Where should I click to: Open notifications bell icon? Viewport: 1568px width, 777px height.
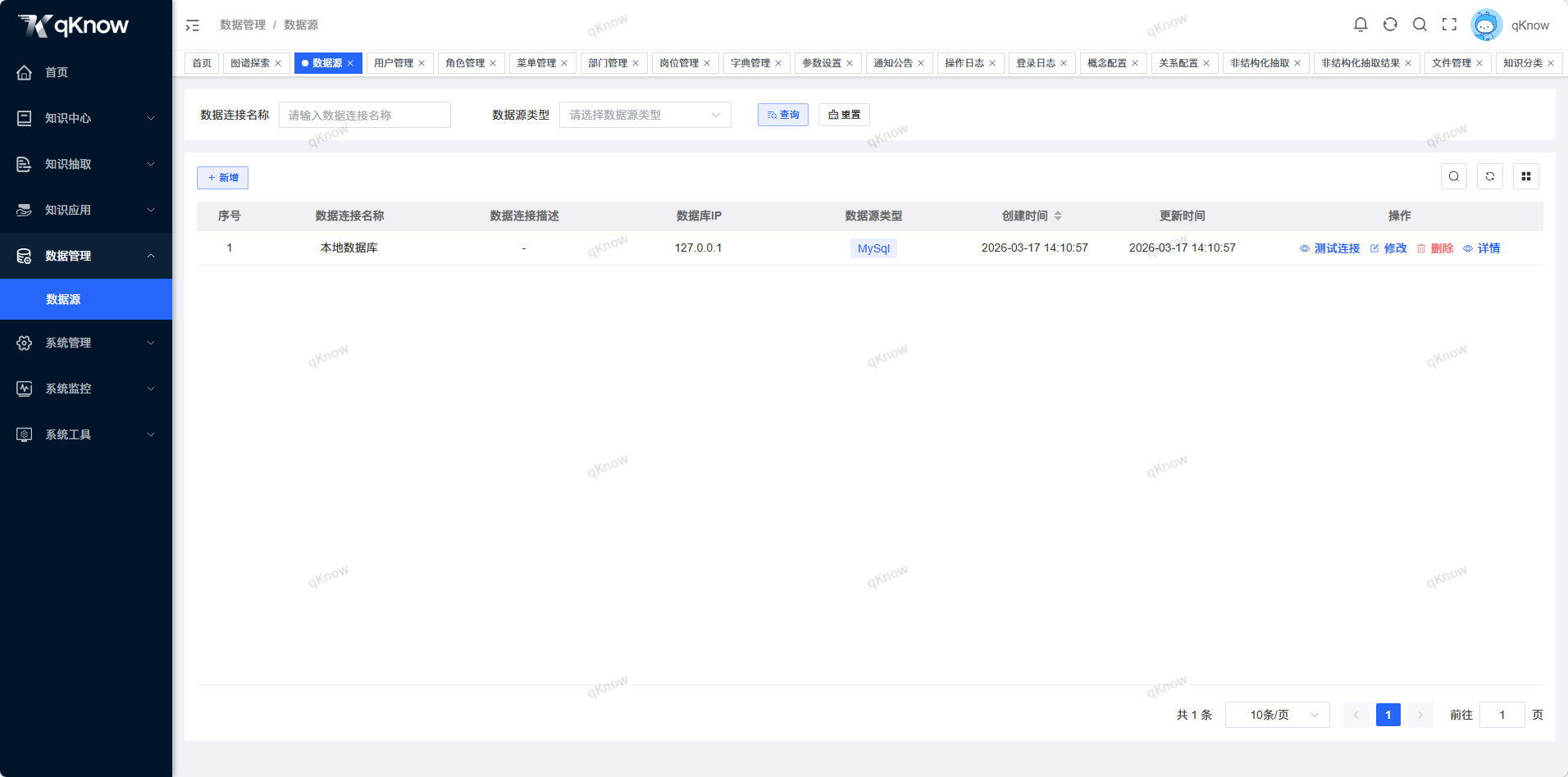coord(1361,25)
